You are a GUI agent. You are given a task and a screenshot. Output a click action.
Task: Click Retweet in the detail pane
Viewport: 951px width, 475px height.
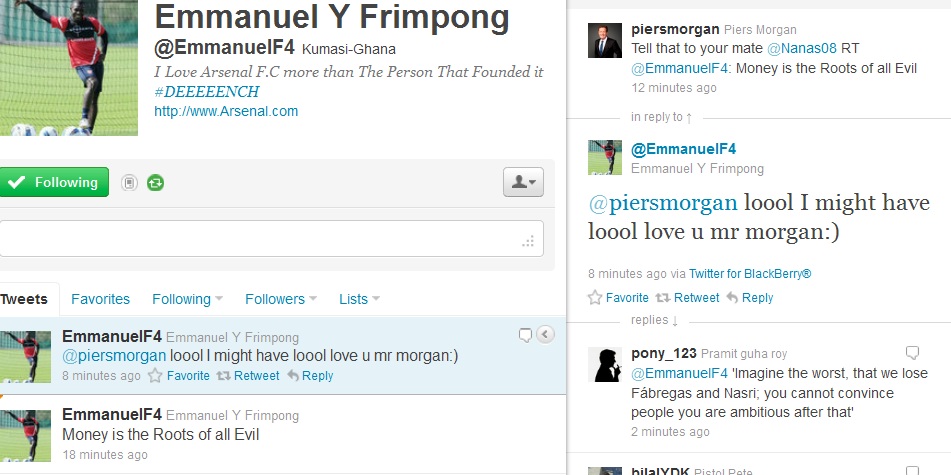(688, 298)
